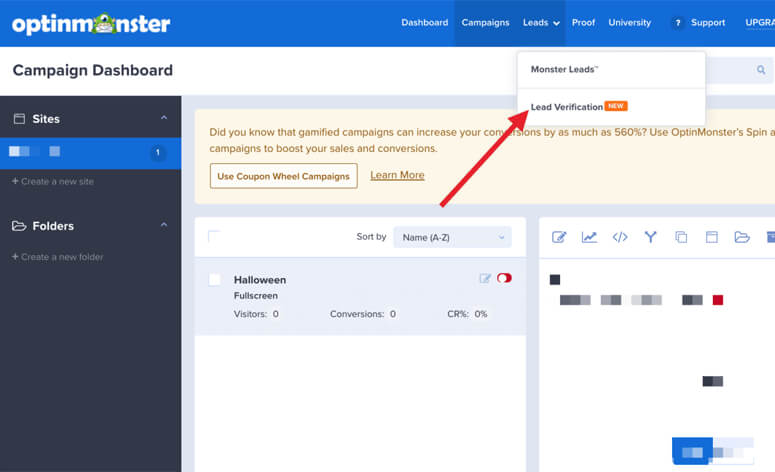The image size is (775, 472).
Task: Open the Support link
Action: pyautogui.click(x=708, y=23)
